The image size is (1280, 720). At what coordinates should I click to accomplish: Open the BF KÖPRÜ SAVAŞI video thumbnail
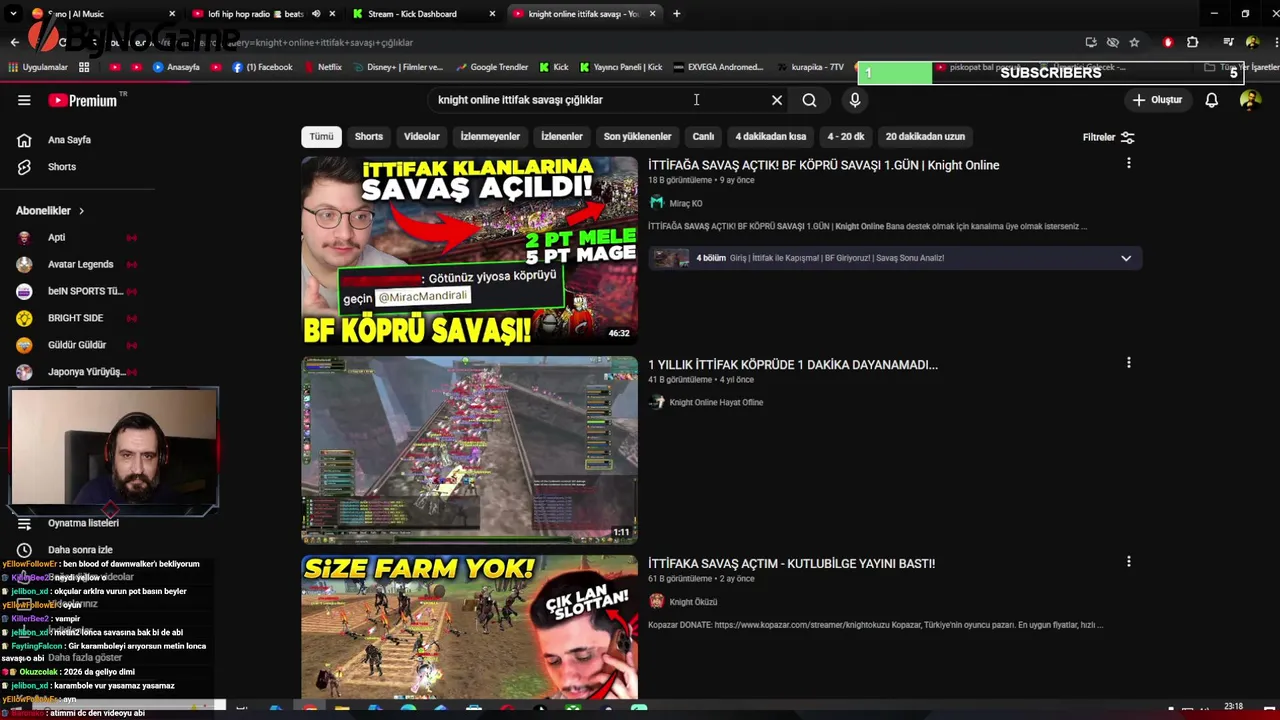[469, 251]
